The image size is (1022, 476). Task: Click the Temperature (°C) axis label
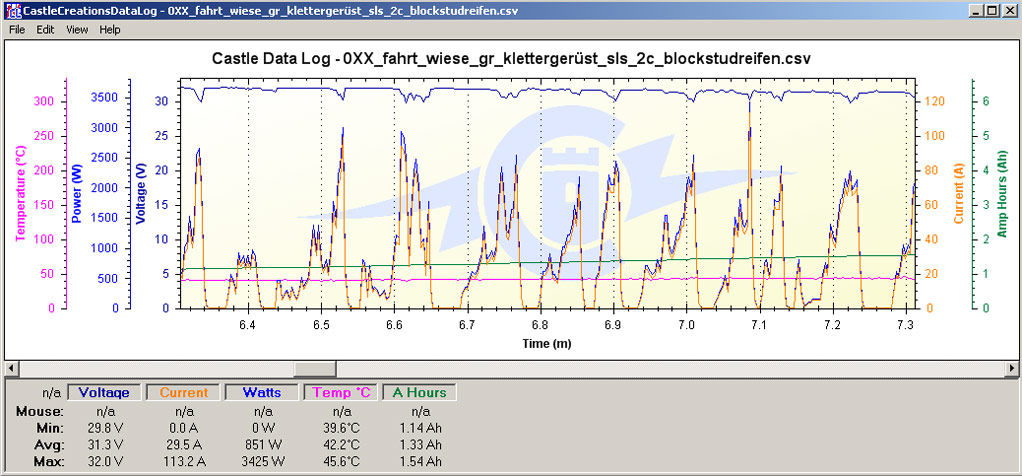20,195
